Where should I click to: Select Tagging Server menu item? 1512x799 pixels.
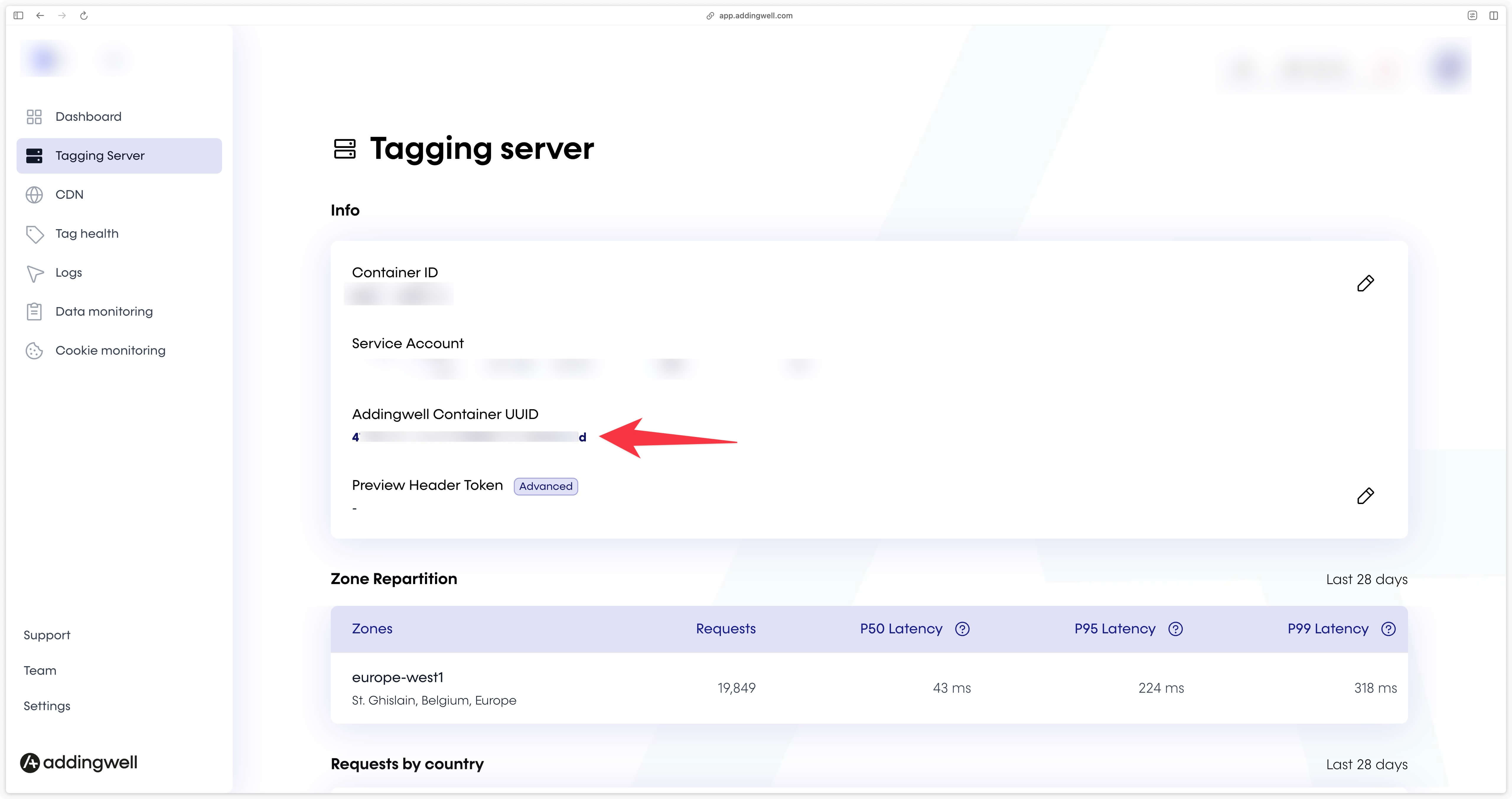pyautogui.click(x=119, y=156)
